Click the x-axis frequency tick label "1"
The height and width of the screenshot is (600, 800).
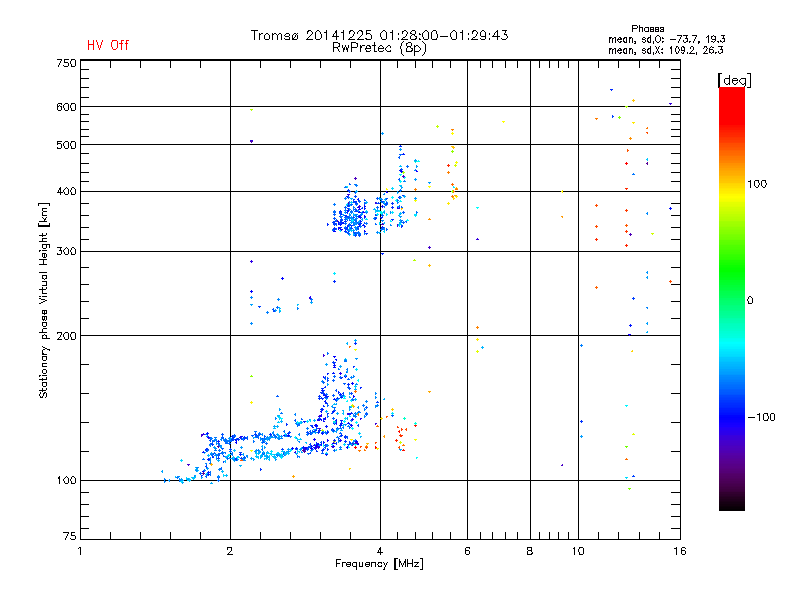tap(80, 551)
